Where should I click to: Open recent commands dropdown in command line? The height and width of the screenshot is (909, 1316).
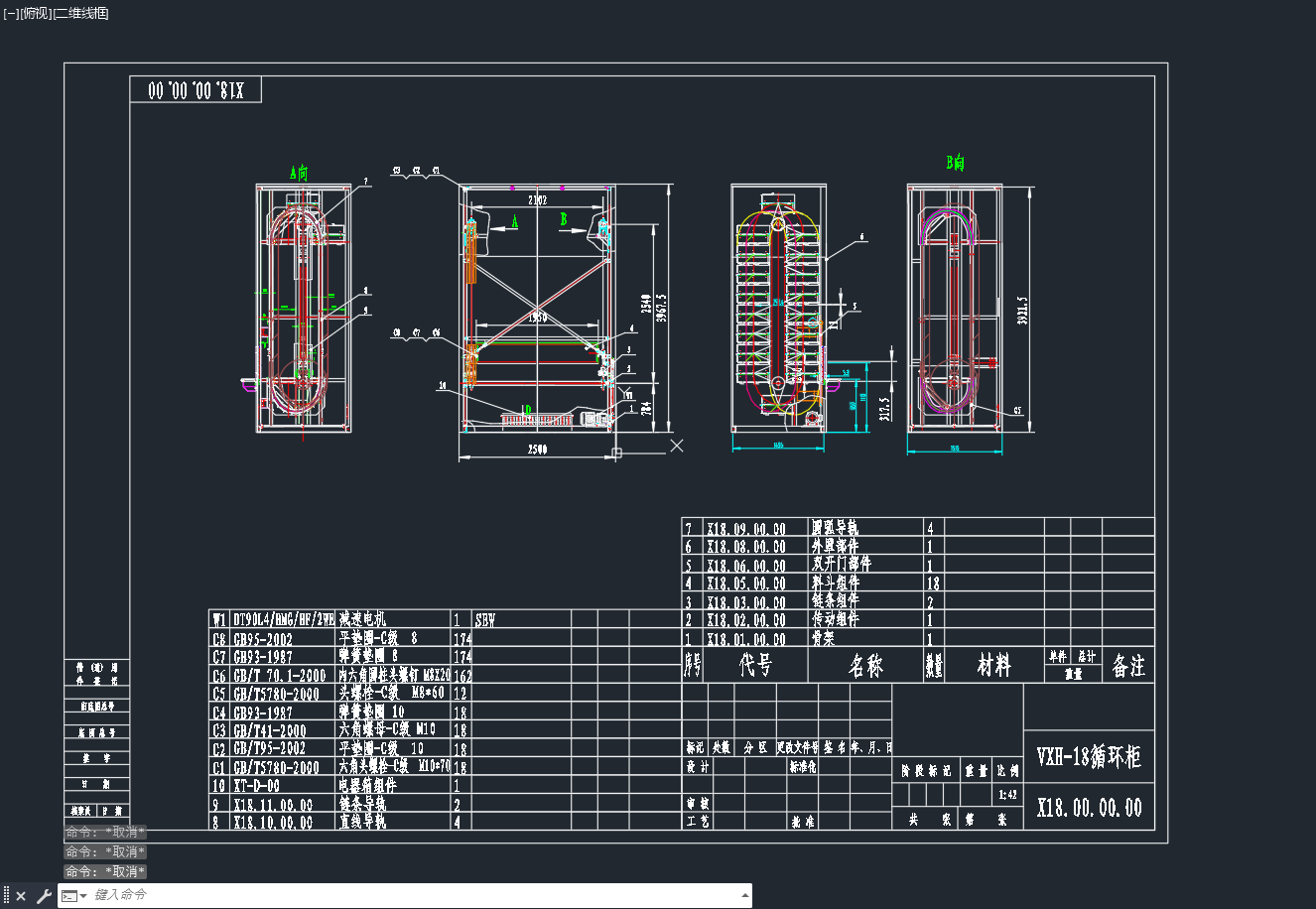[x=74, y=896]
